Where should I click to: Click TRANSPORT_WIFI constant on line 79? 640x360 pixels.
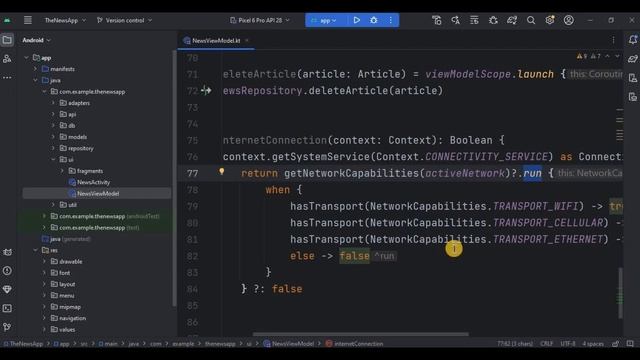click(536, 206)
